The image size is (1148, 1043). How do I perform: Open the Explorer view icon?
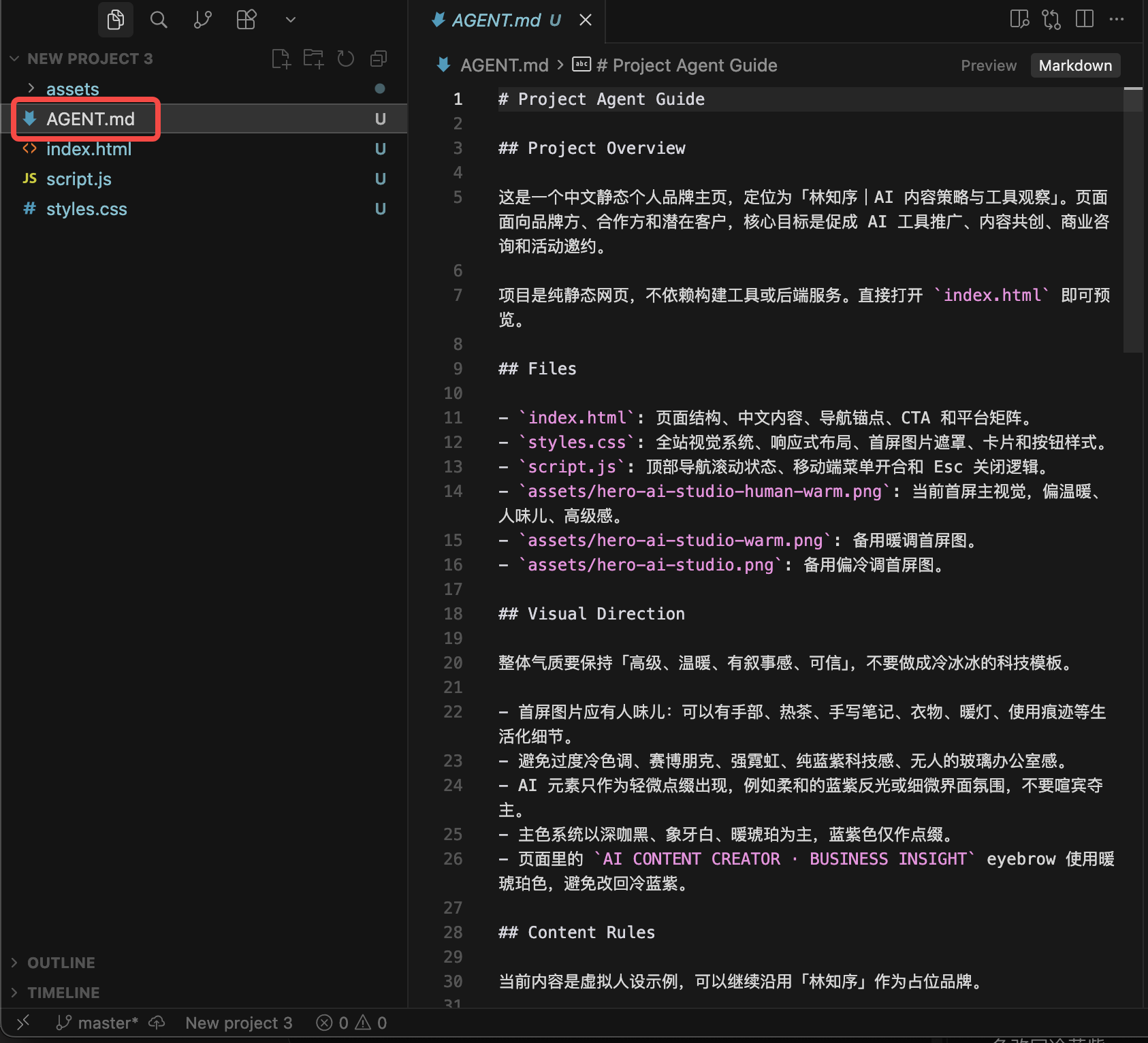coord(115,20)
